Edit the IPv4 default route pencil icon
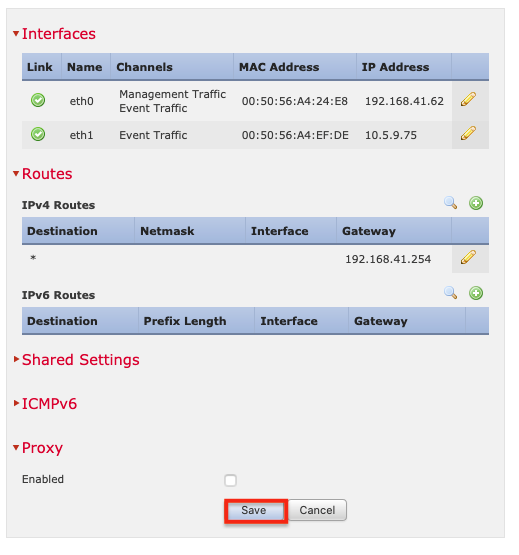The height and width of the screenshot is (555, 519). pyautogui.click(x=468, y=257)
